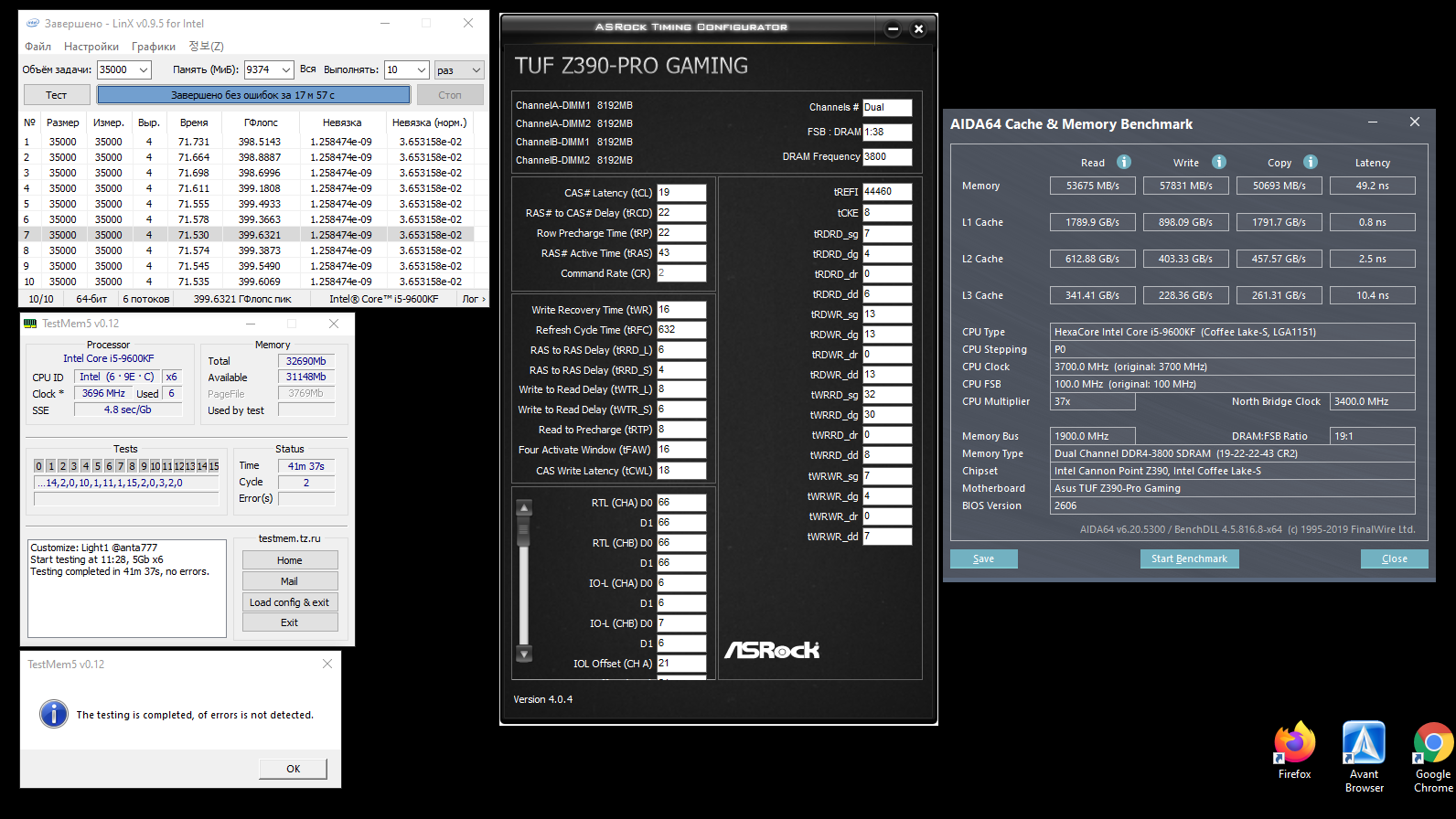1456x819 pixels.
Task: Click the CPU Type field in AIDA64
Action: pos(1233,332)
